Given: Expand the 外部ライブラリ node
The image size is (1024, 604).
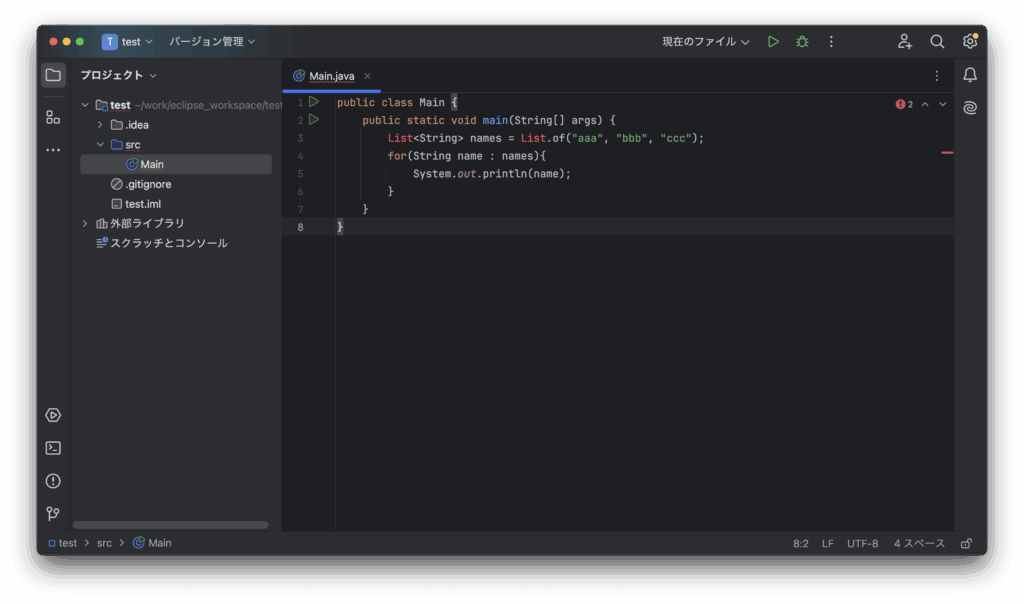Looking at the screenshot, I should coord(85,224).
